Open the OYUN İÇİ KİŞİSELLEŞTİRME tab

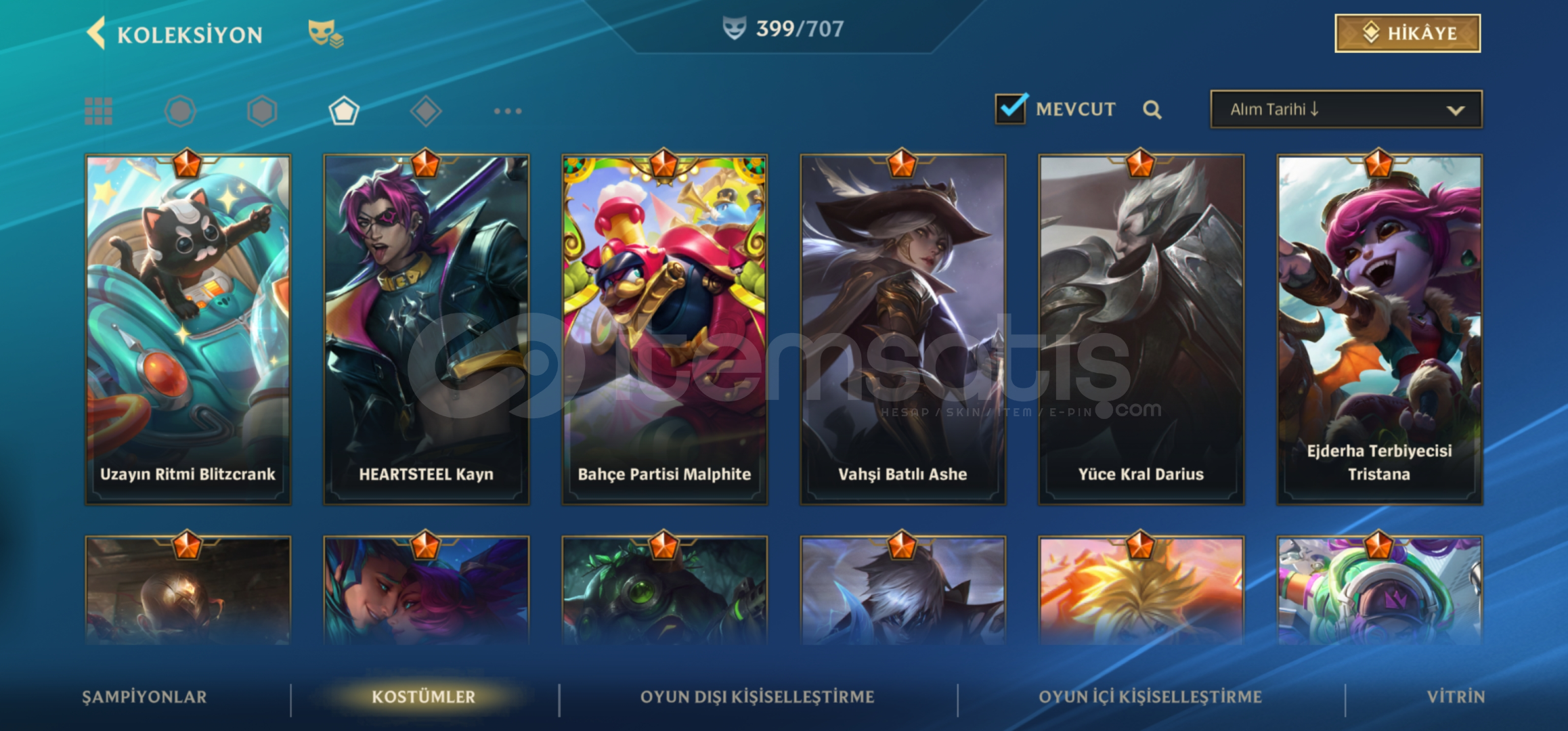coord(1150,696)
